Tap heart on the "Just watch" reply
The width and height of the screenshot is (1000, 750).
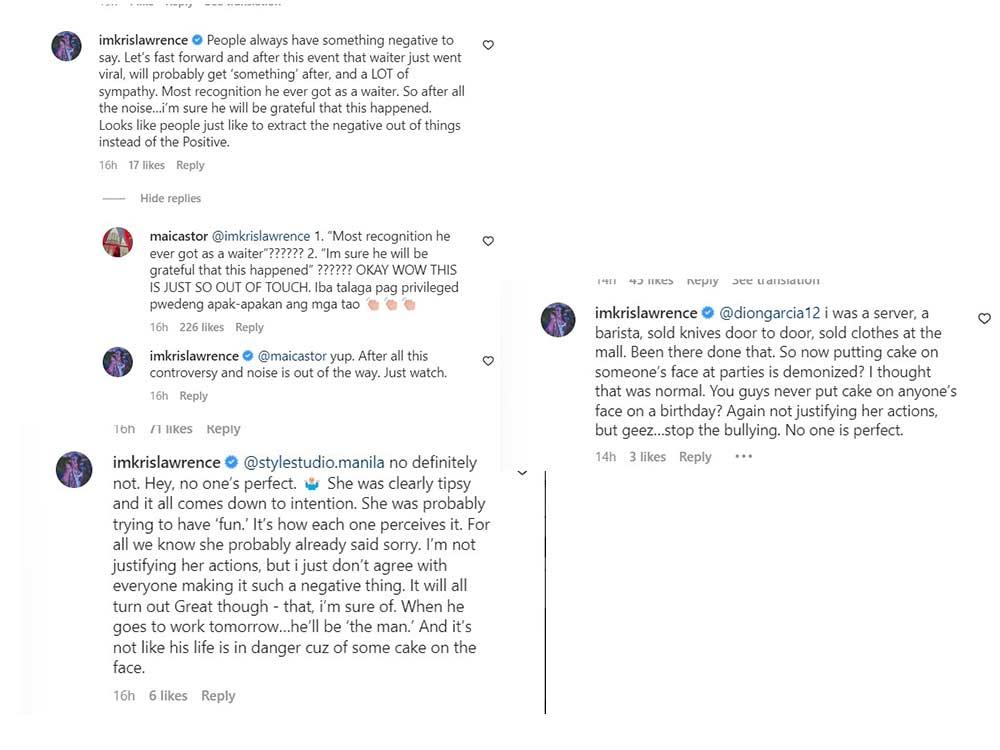click(488, 361)
